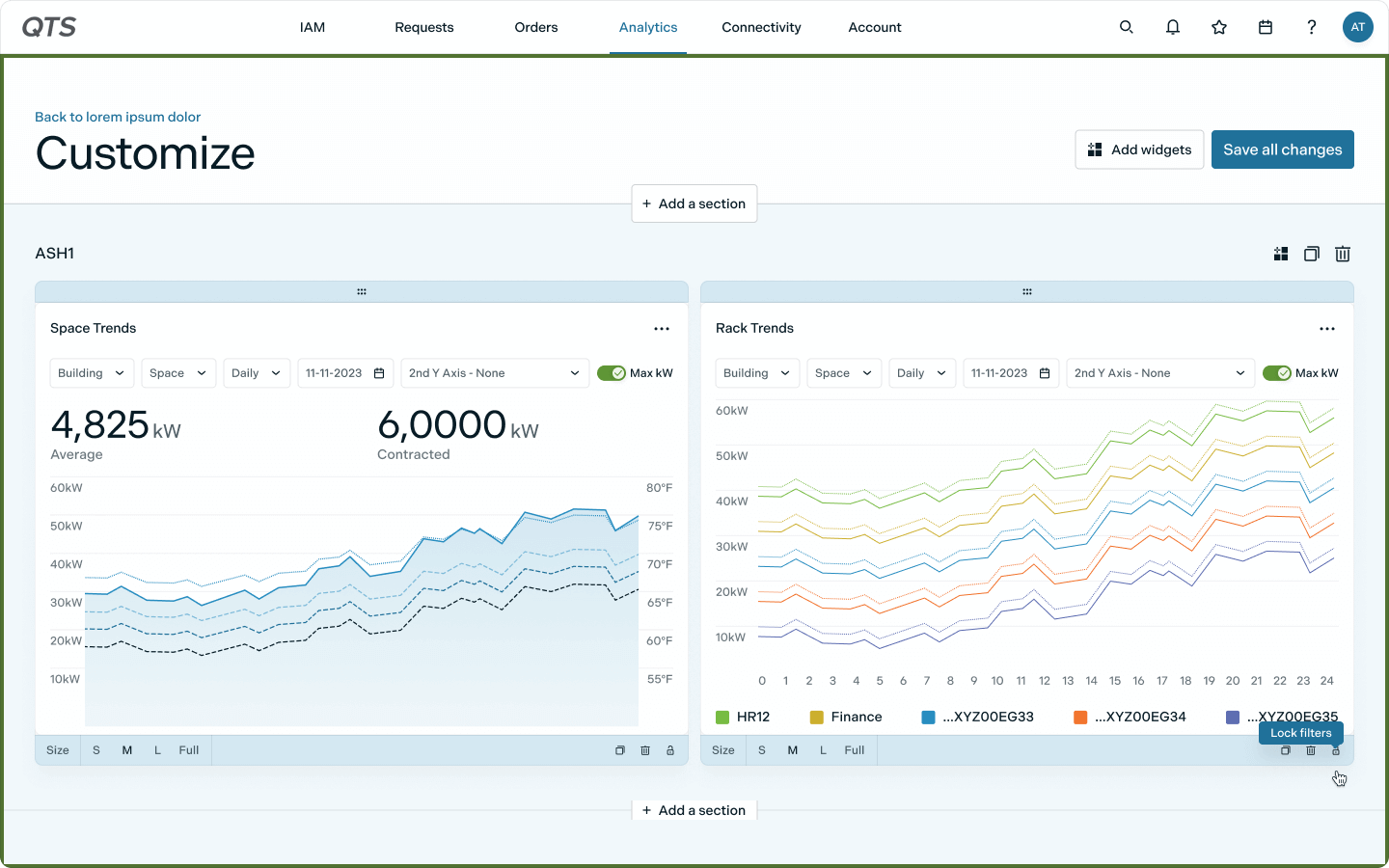1389x868 pixels.
Task: Delete the ASH1 section with trash icon
Action: pyautogui.click(x=1342, y=254)
